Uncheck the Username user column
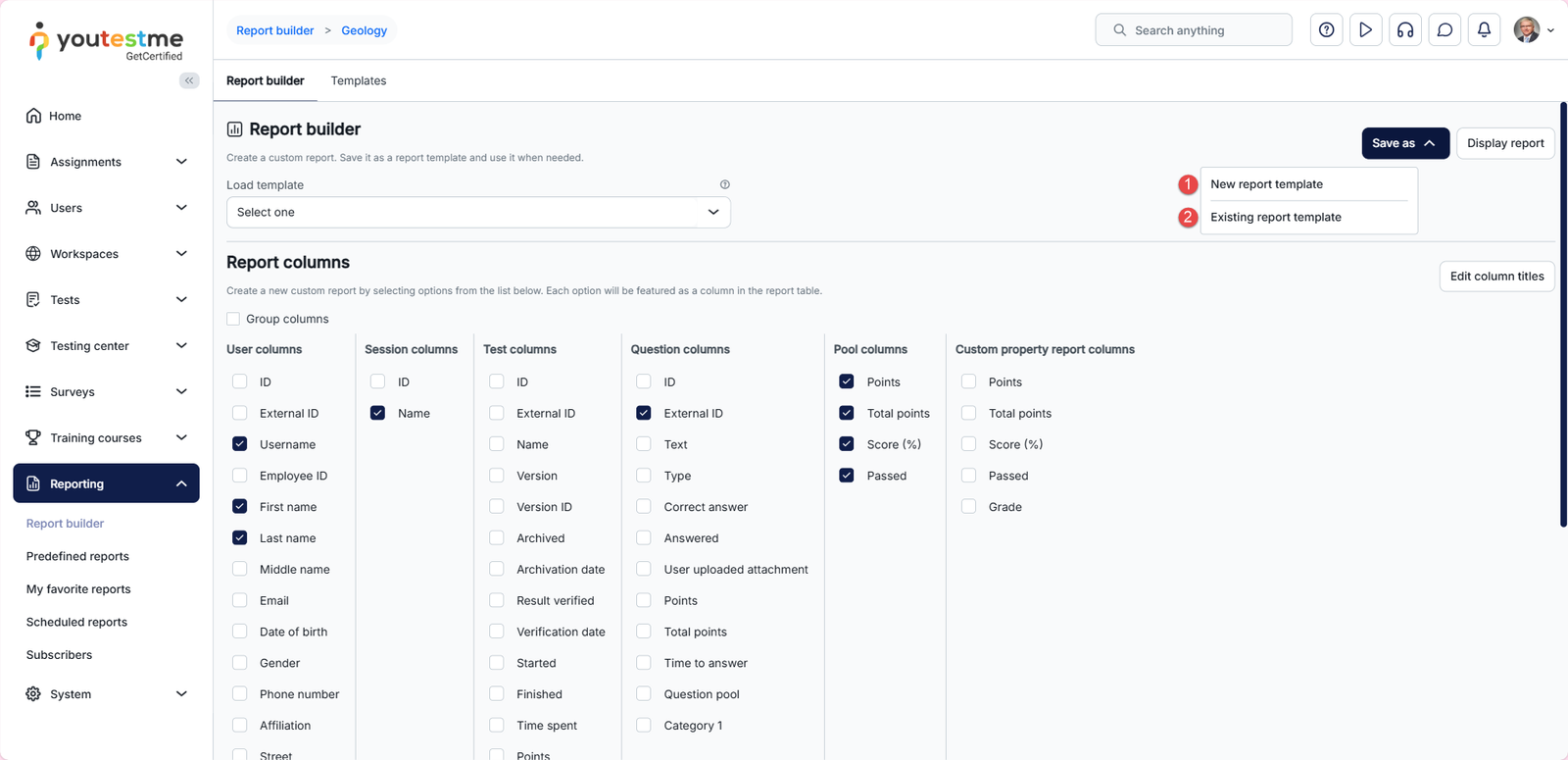This screenshot has width=1568, height=760. click(x=240, y=444)
